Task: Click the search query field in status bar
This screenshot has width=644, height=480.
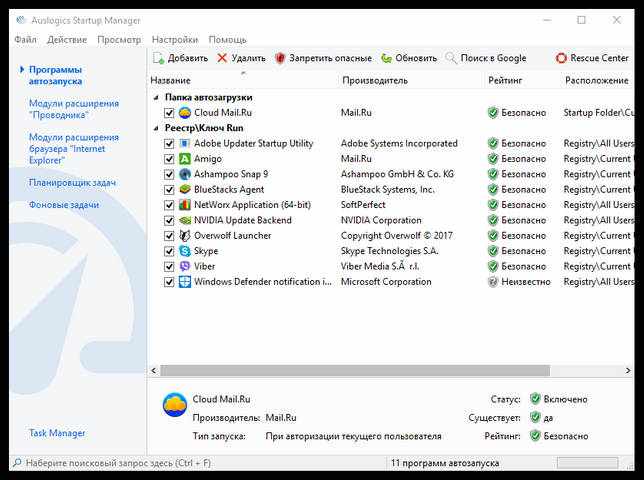Action: 118,463
